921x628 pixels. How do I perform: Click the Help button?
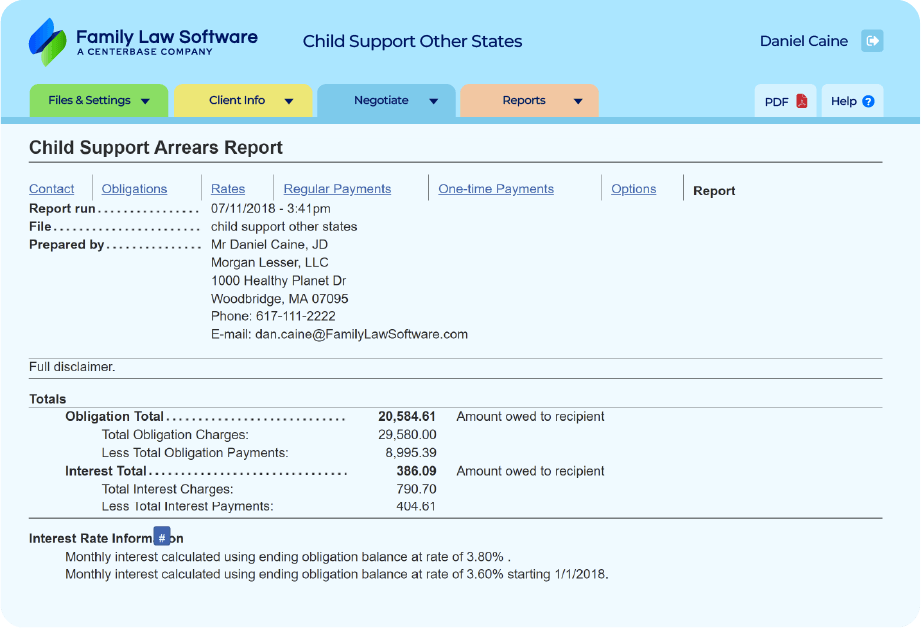tap(852, 101)
